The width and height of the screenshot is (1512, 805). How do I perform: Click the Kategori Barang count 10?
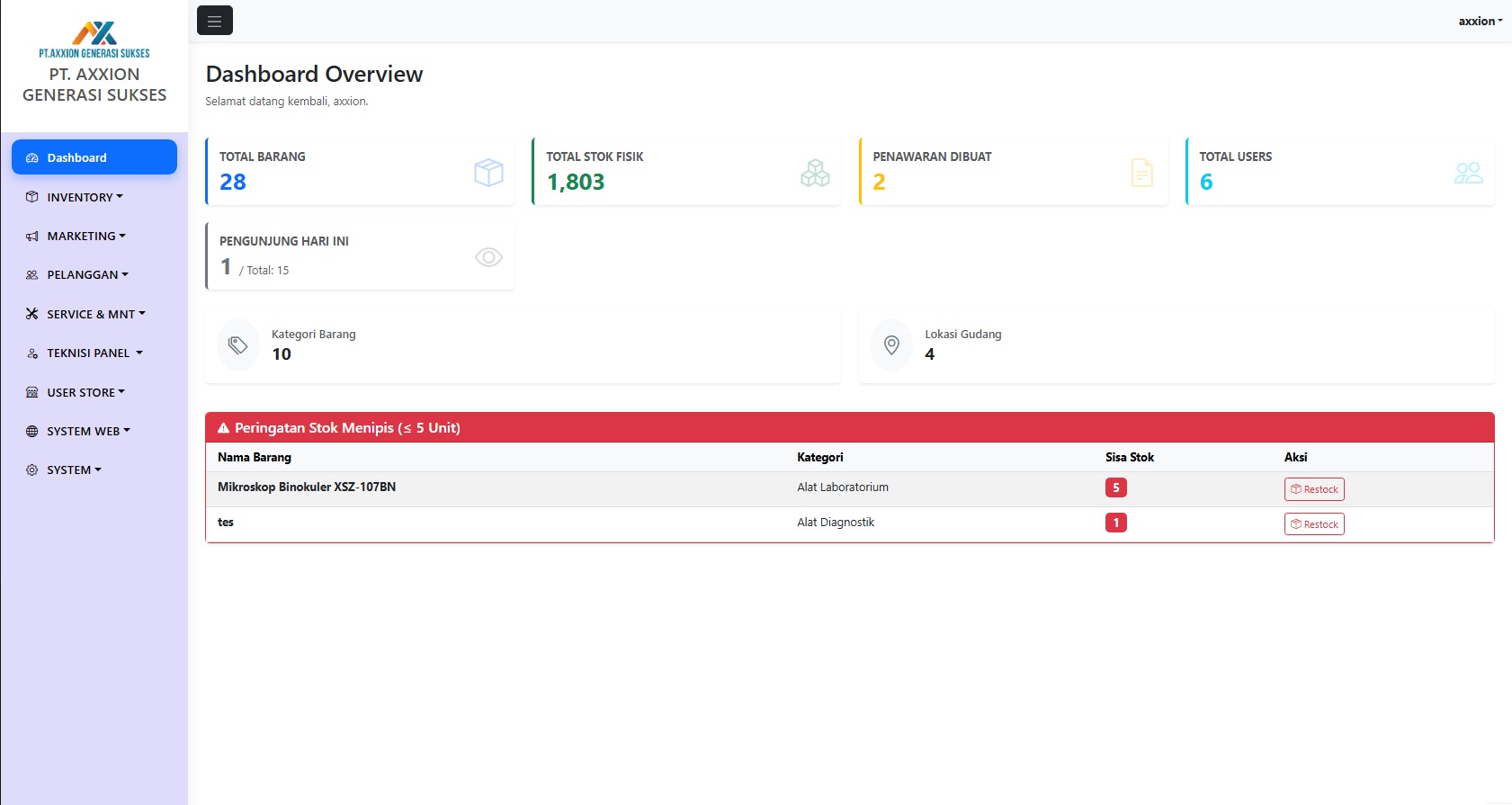(x=282, y=354)
